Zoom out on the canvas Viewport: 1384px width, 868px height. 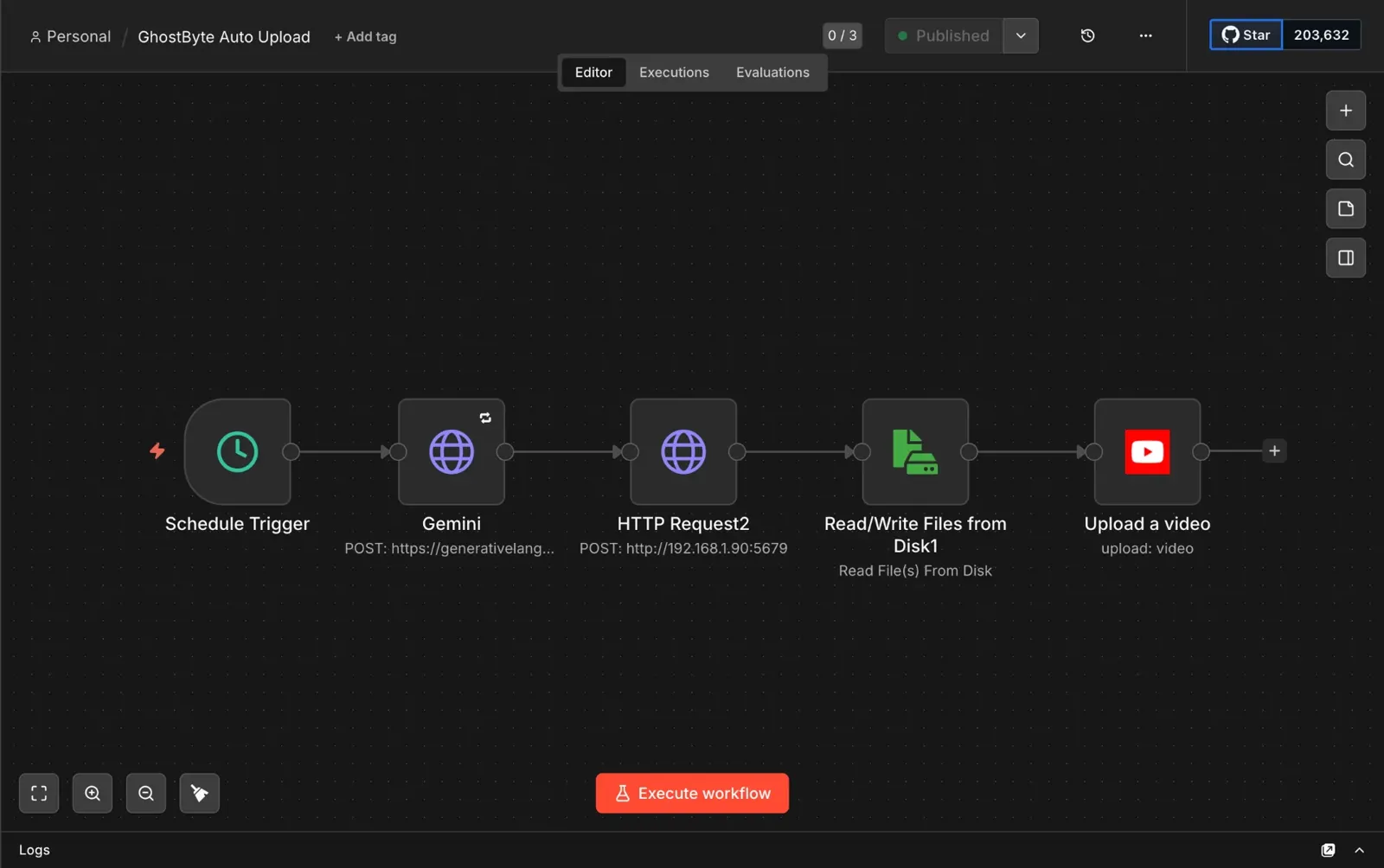(146, 793)
